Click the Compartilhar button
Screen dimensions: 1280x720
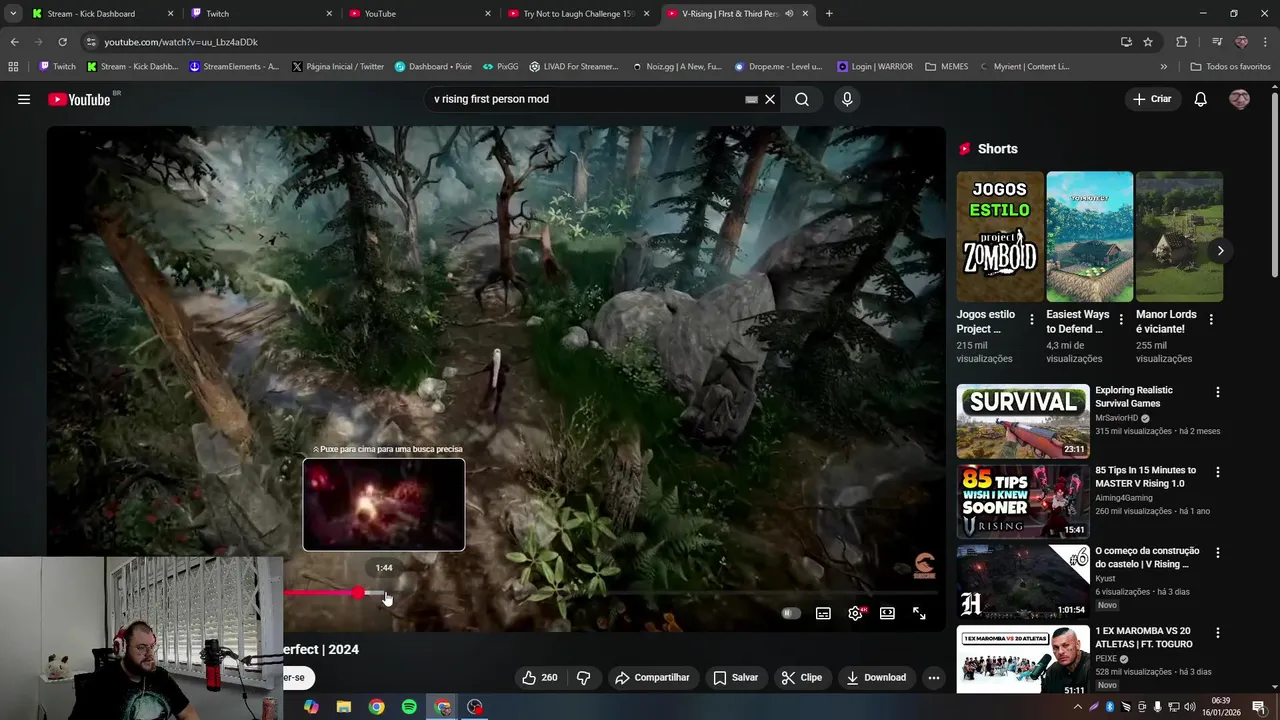[x=652, y=677]
